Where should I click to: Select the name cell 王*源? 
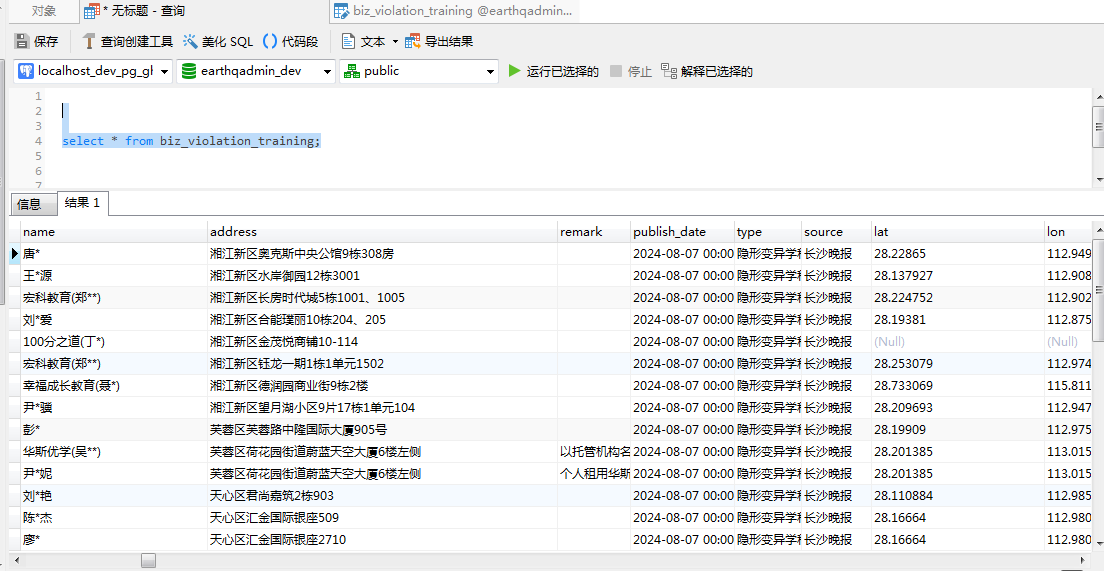point(115,275)
